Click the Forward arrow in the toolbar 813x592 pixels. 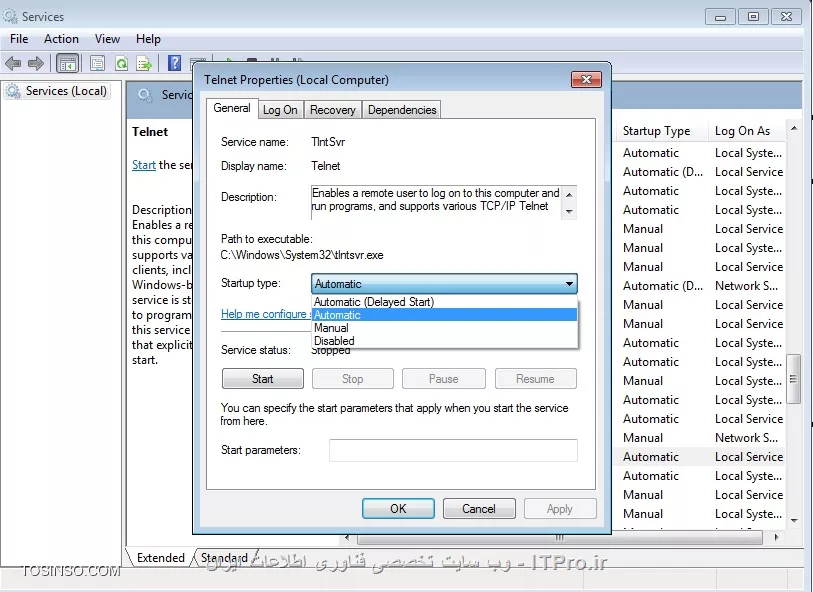point(36,64)
